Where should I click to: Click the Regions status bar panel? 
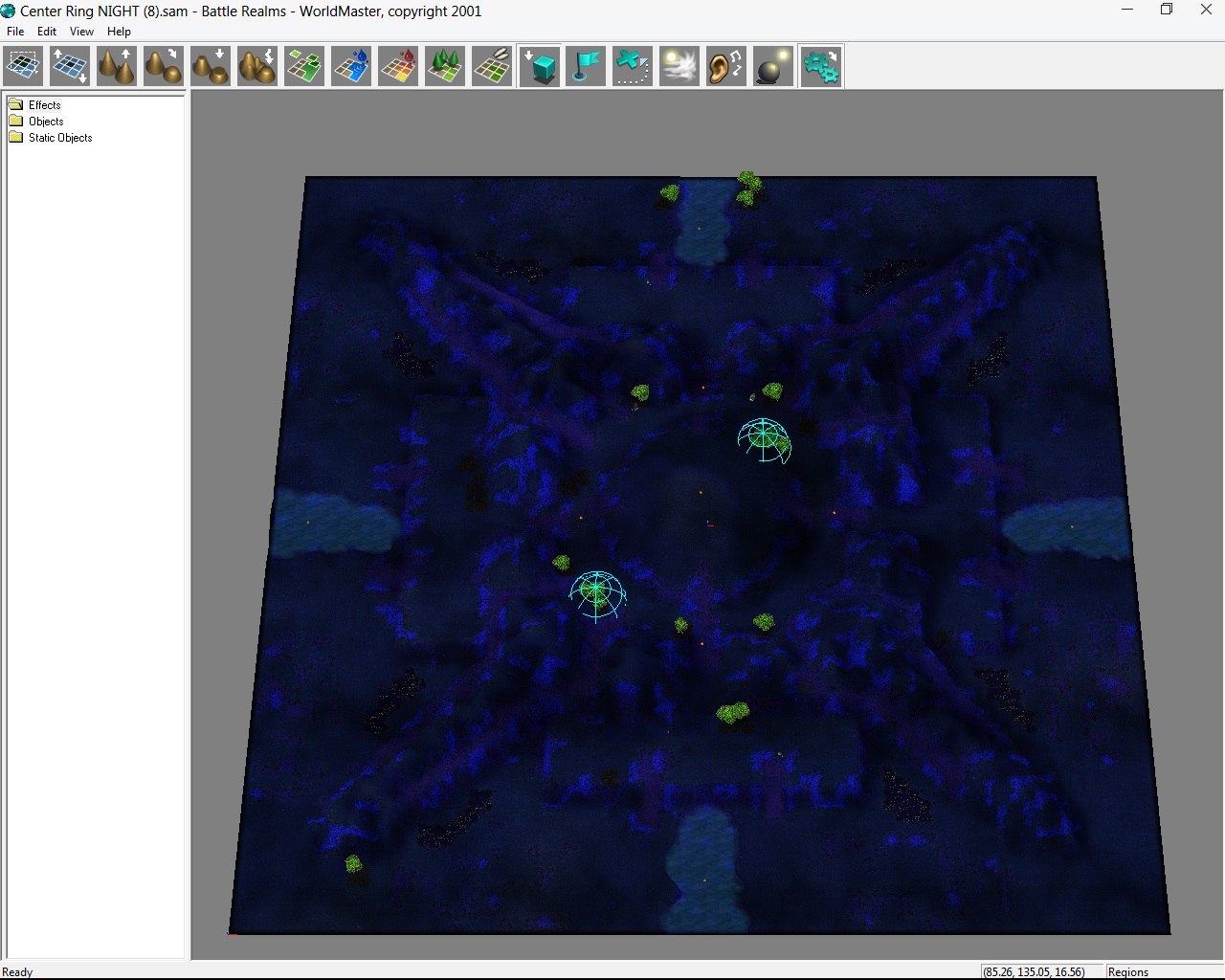1127,971
